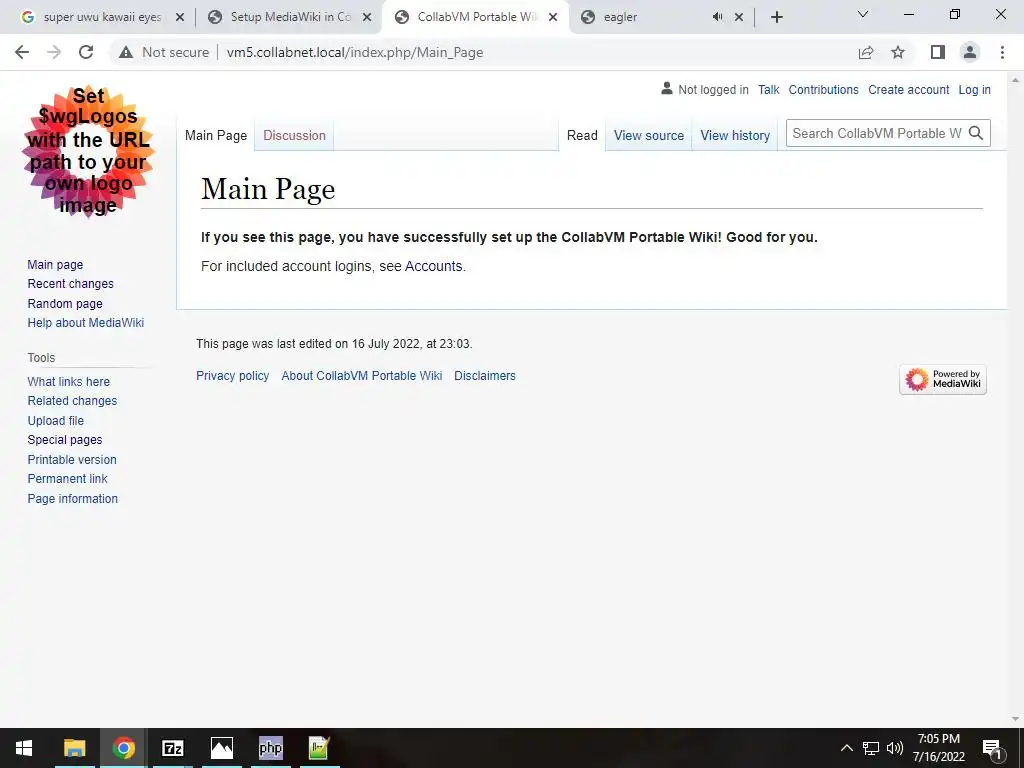
Task: Open the Chrome profile avatar
Action: point(970,52)
